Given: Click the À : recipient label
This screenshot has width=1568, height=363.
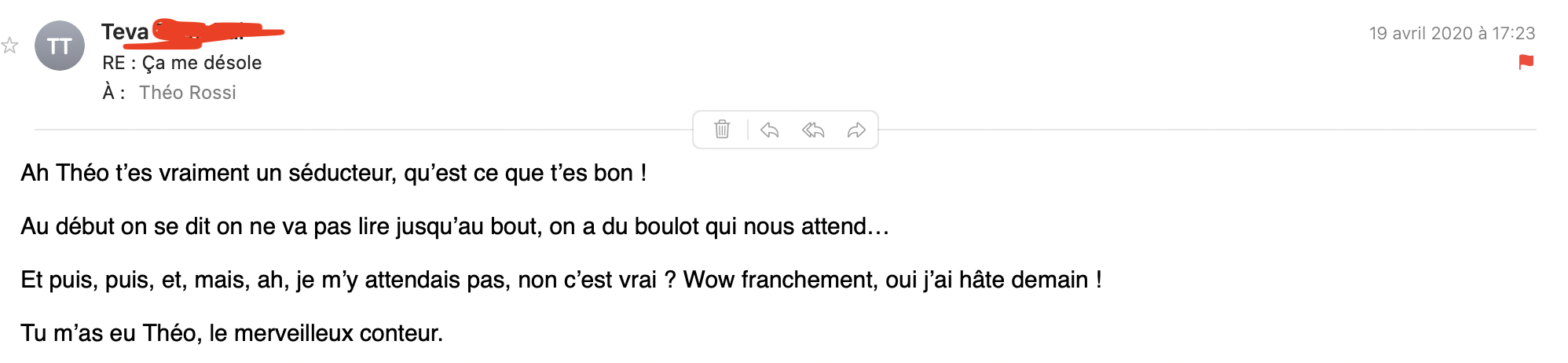Looking at the screenshot, I should point(113,93).
